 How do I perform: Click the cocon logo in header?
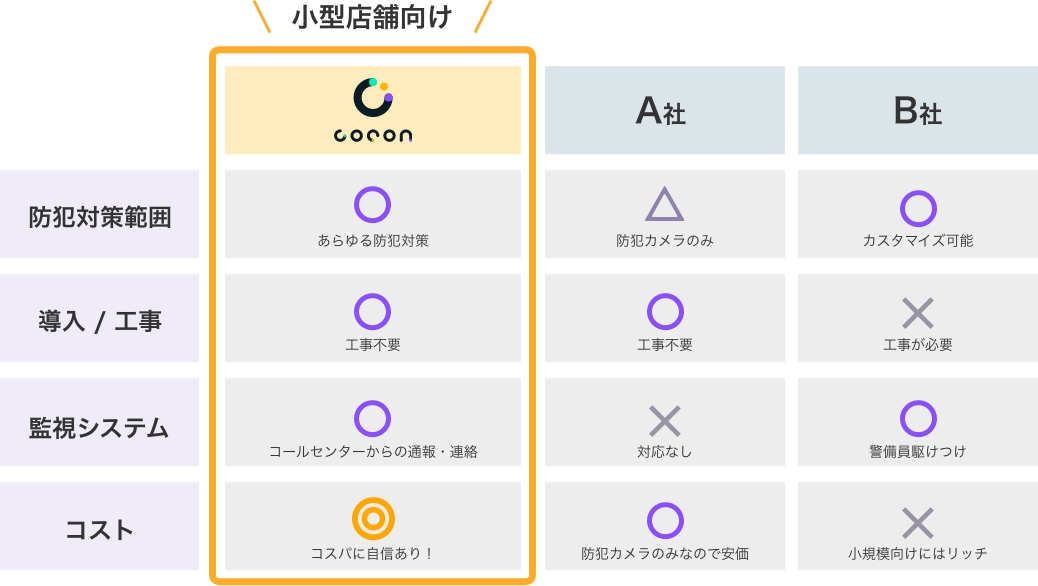tap(373, 110)
